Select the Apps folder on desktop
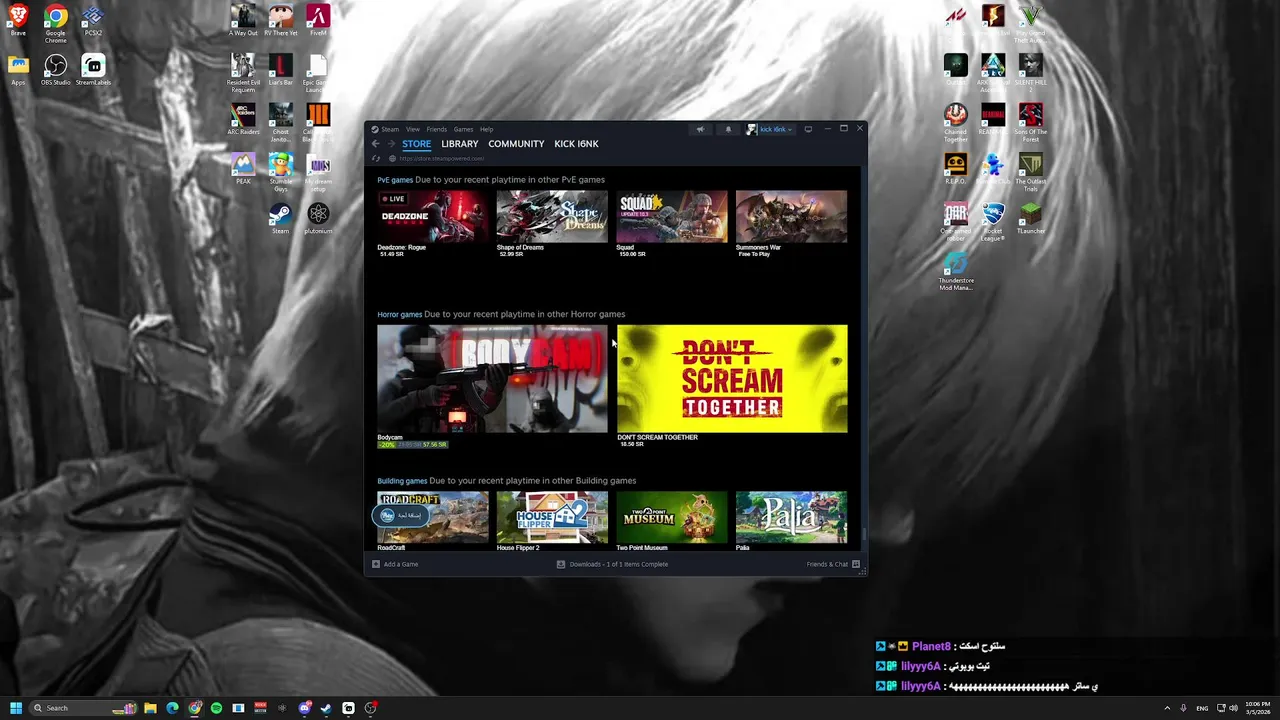Screen dimensions: 1280x720 click(18, 70)
